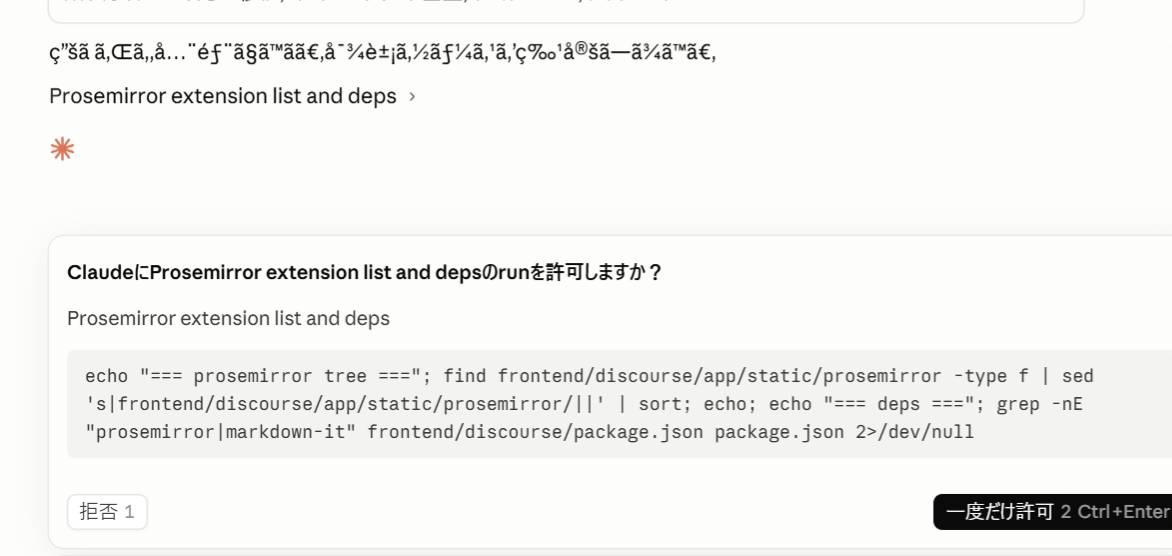Deny the run request with the 拒否 button

(107, 512)
